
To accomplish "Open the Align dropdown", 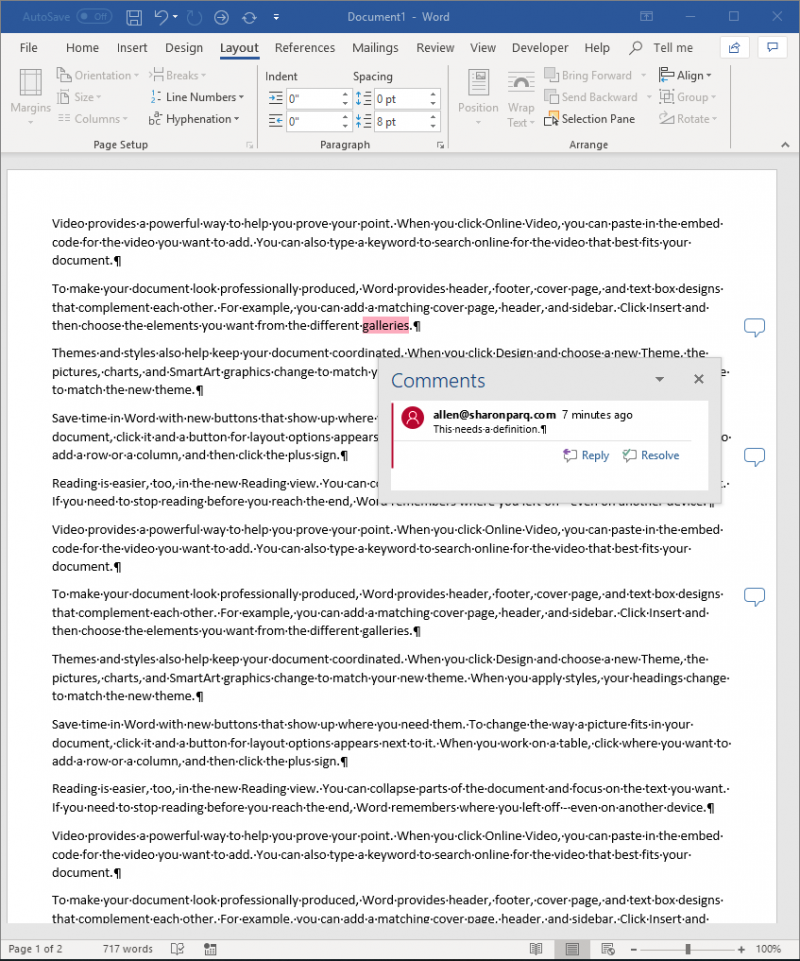I will point(685,75).
